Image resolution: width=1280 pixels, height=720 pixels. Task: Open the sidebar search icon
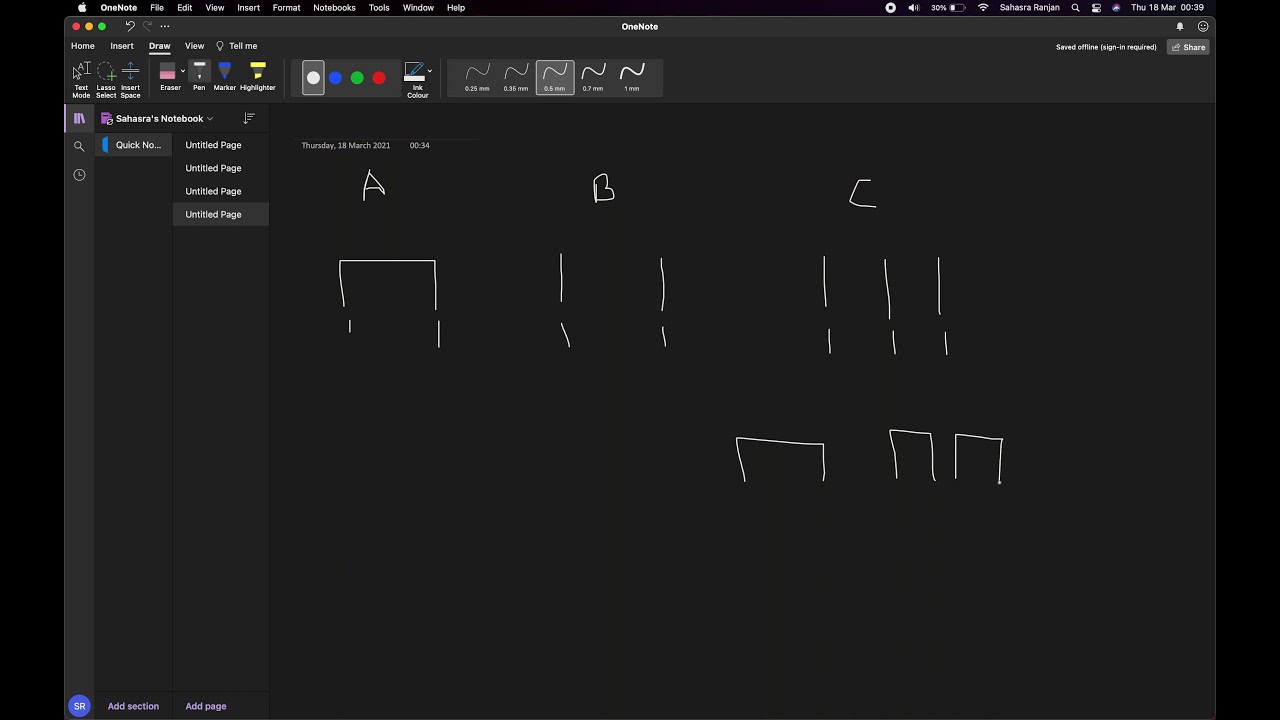[79, 146]
